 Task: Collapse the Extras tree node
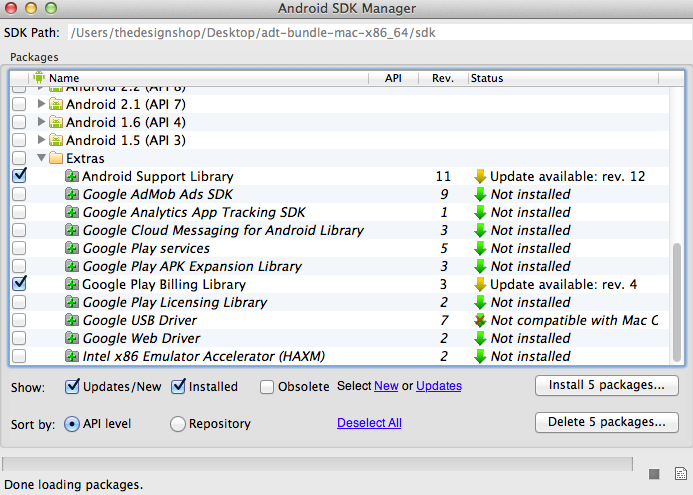coord(41,158)
